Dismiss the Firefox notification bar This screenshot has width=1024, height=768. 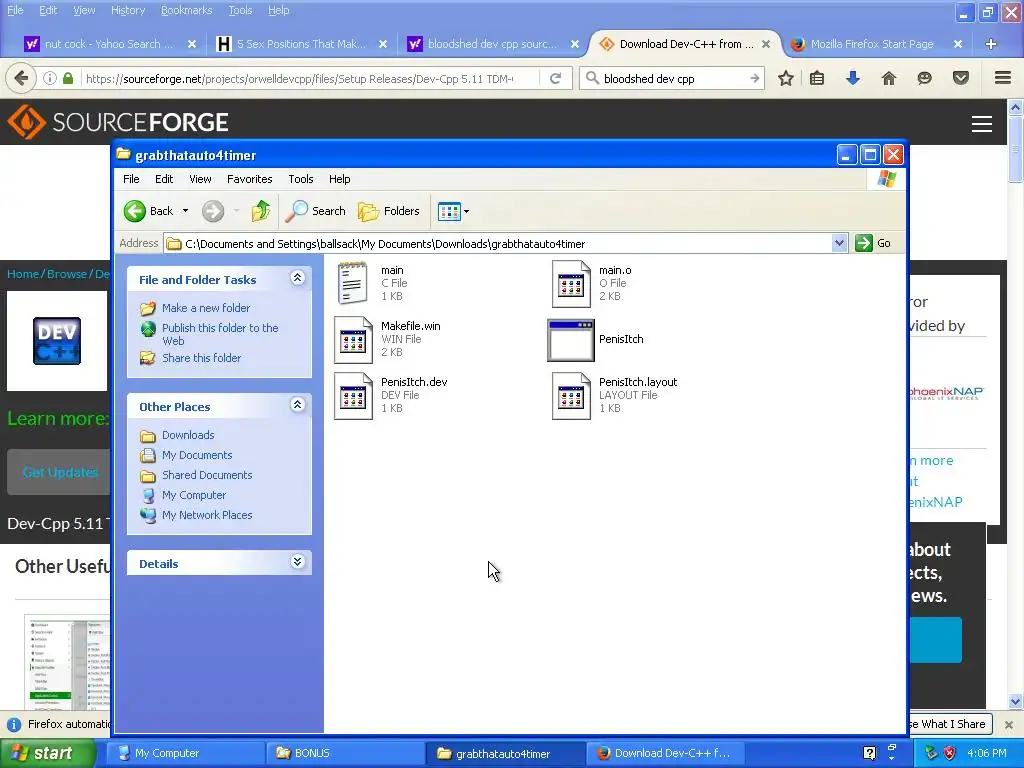coord(1008,724)
